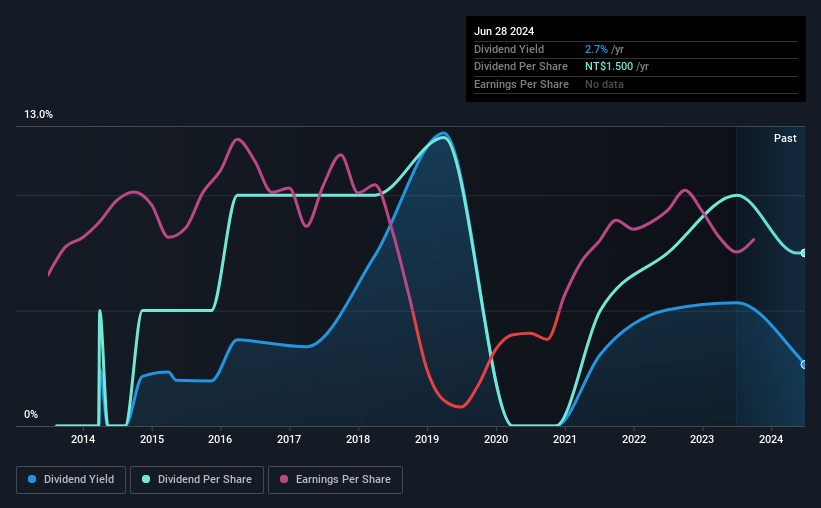Select the Dividend Yield endpoint marker

[804, 365]
